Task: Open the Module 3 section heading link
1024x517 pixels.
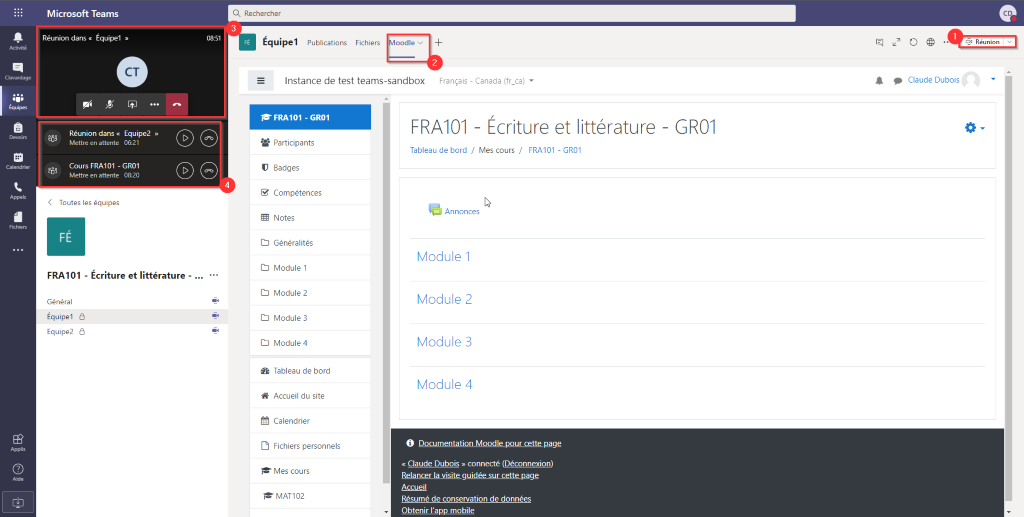Action: (x=444, y=342)
